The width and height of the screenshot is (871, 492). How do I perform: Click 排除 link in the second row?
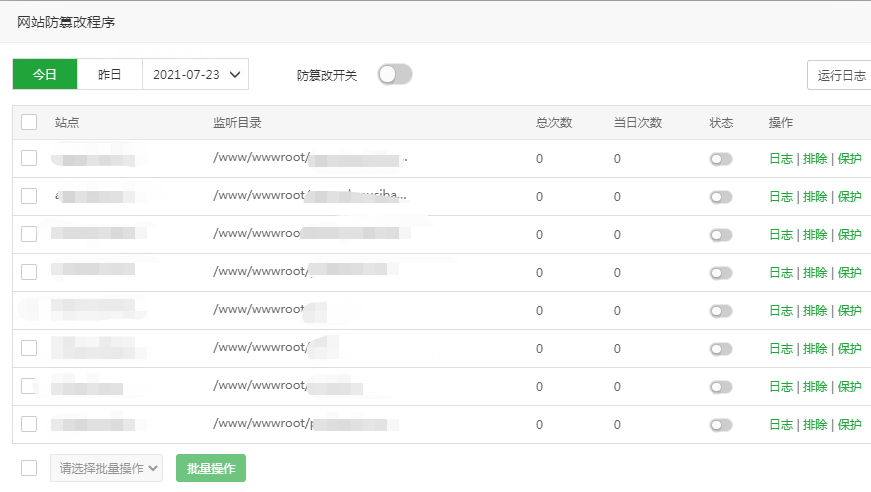click(815, 196)
